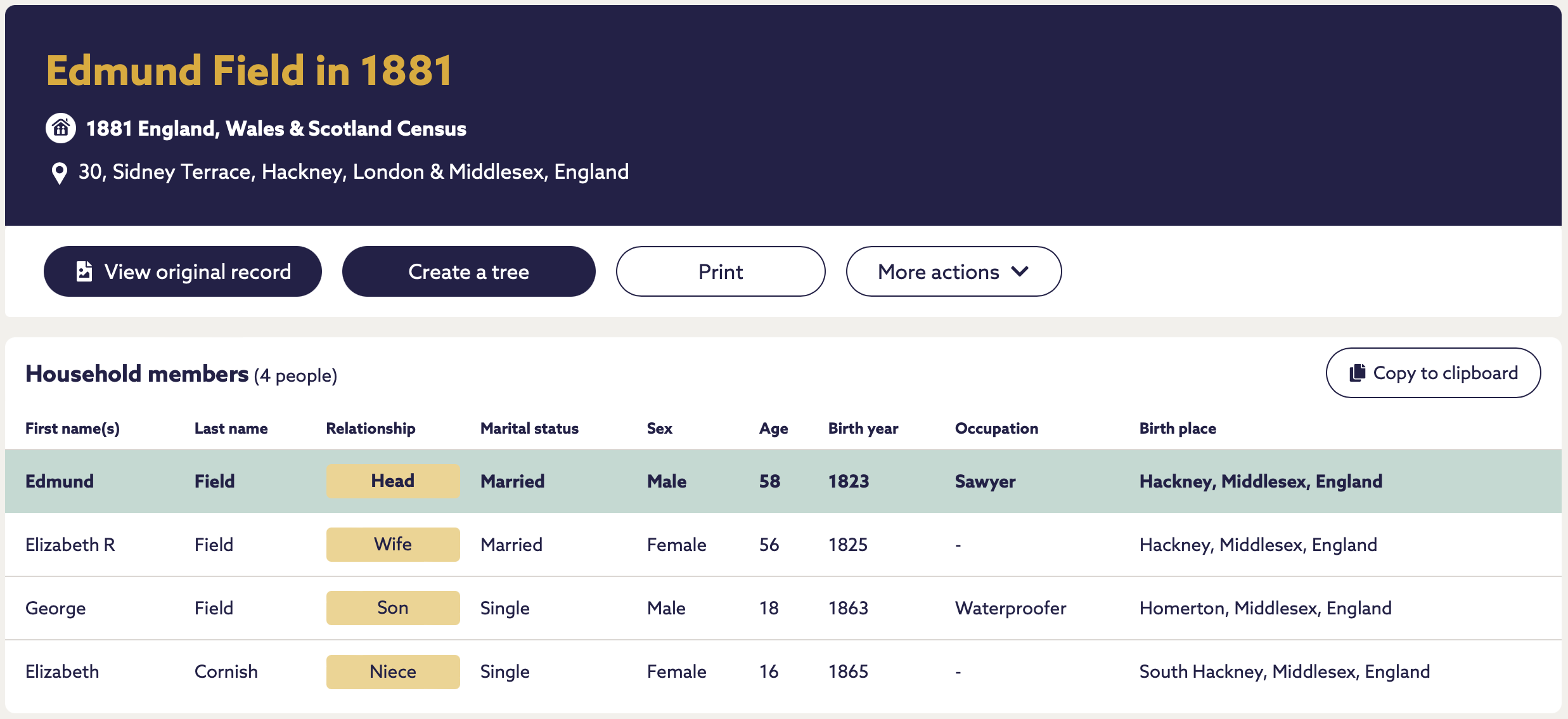This screenshot has width=1568, height=719.
Task: Select the Edmund first name cell
Action: pyautogui.click(x=60, y=481)
